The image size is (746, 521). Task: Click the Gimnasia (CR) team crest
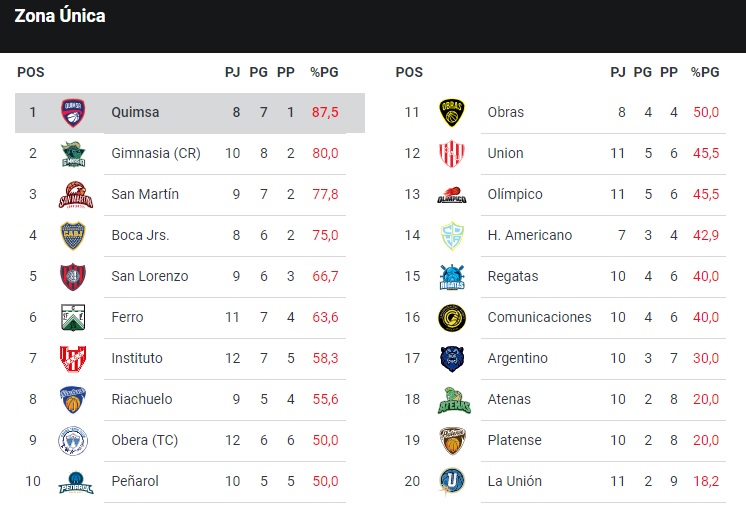(x=73, y=153)
